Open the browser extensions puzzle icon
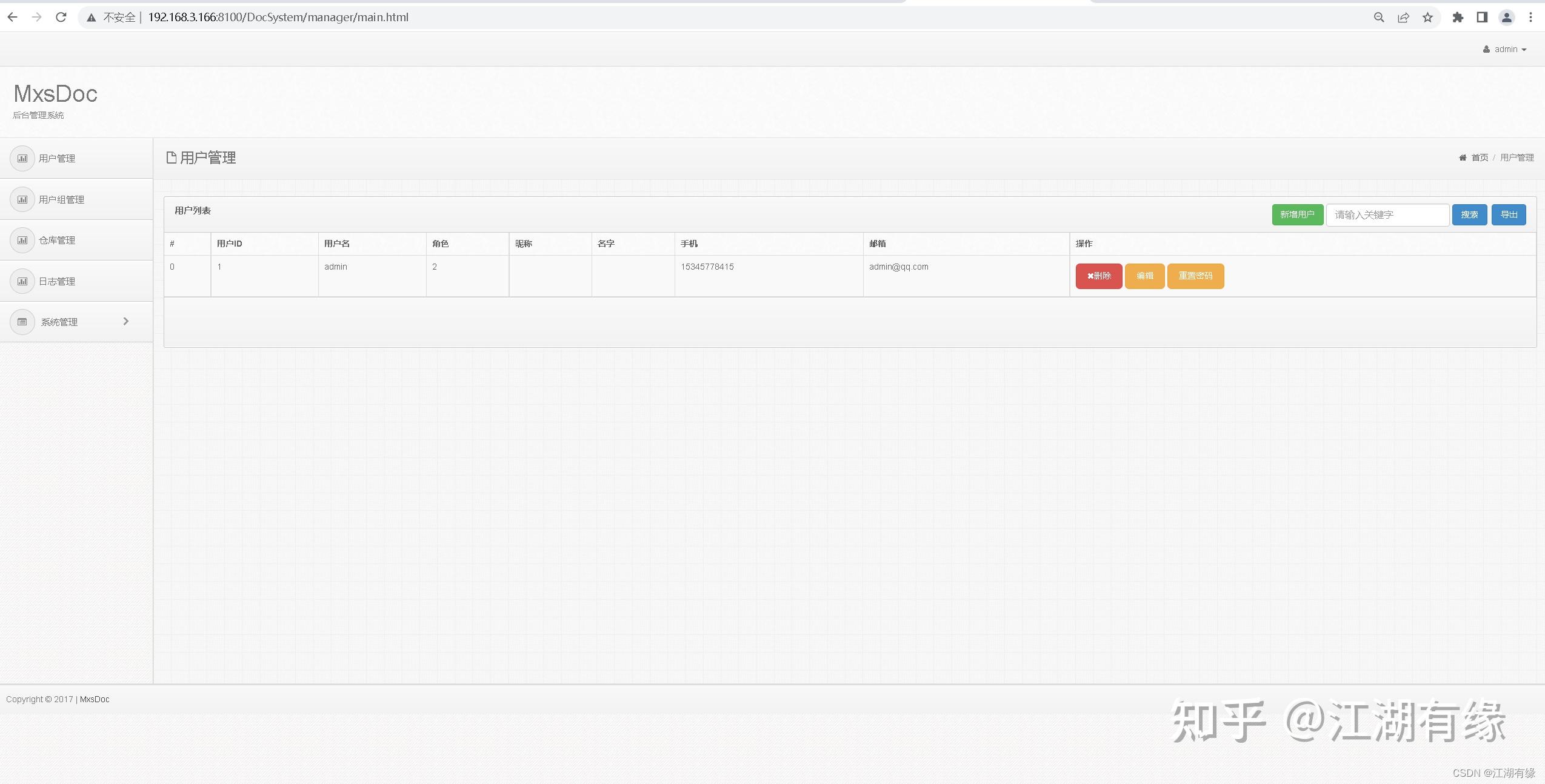This screenshot has width=1545, height=784. [1458, 18]
